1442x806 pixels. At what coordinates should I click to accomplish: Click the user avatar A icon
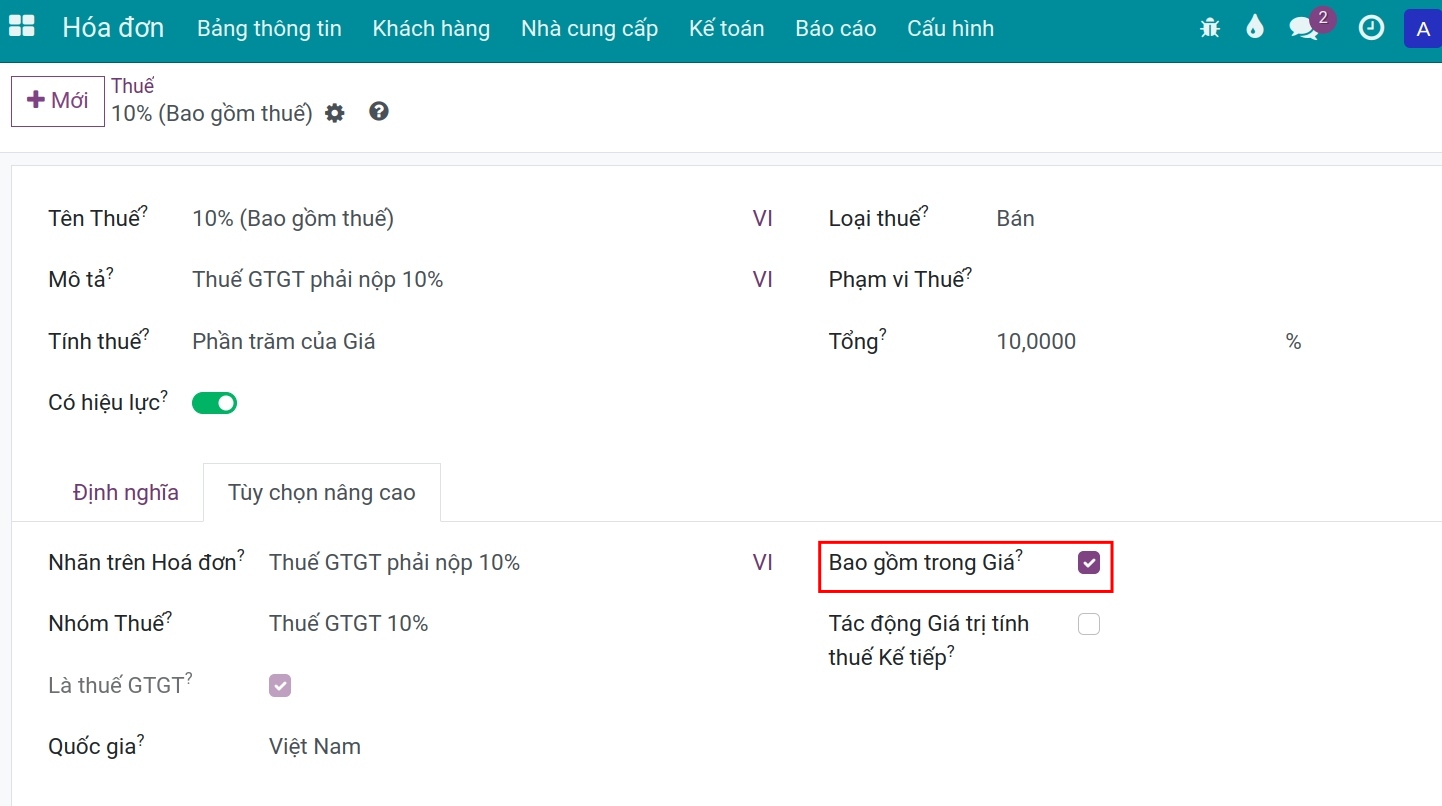coord(1423,28)
